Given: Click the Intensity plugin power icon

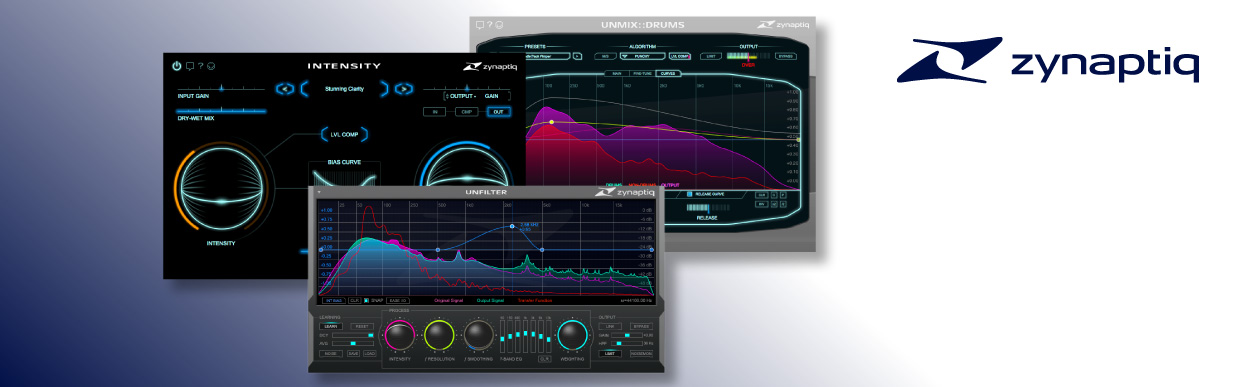Looking at the screenshot, I should pos(176,66).
